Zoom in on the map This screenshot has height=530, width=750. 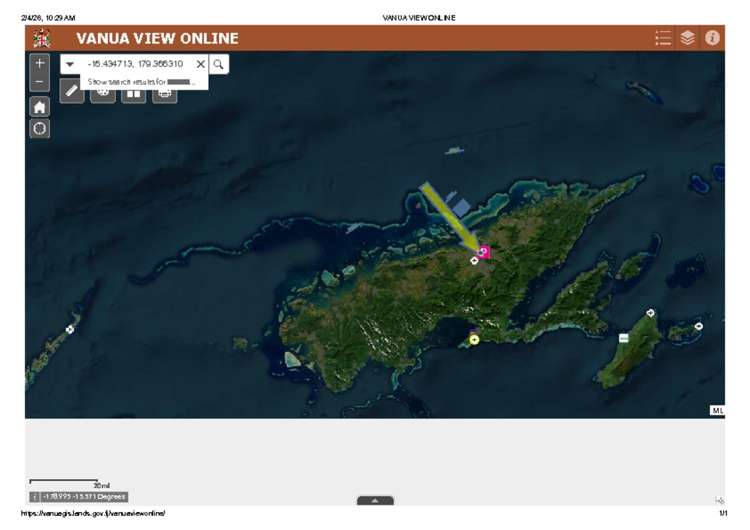pos(40,63)
